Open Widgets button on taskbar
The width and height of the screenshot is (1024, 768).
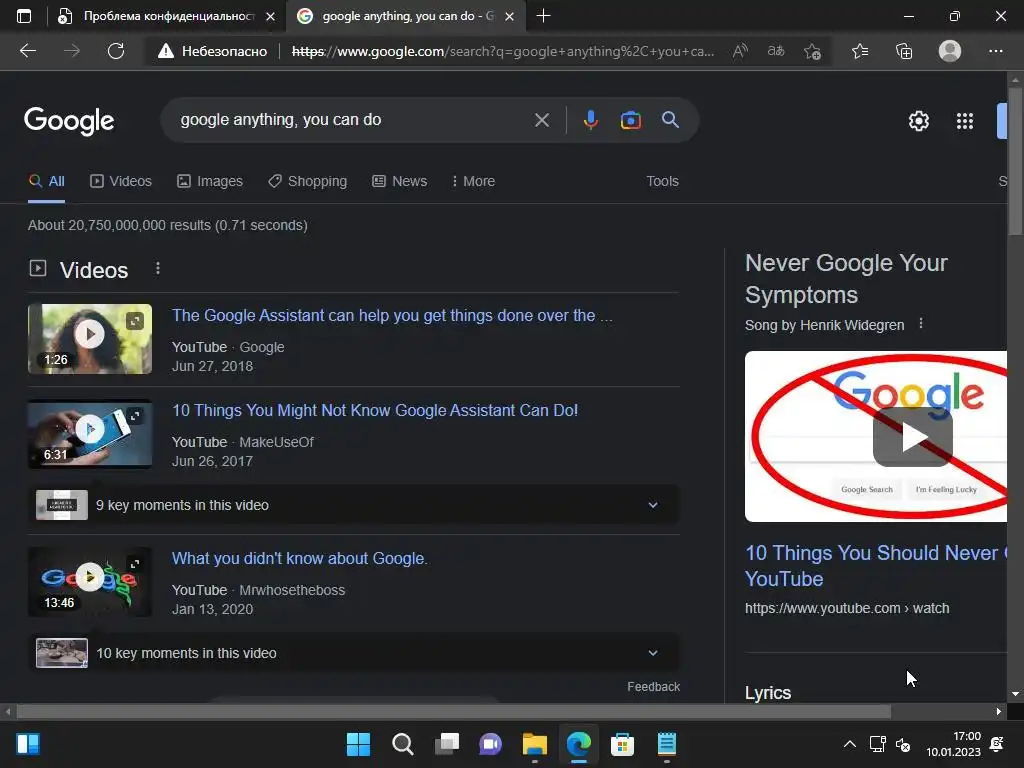[x=28, y=744]
